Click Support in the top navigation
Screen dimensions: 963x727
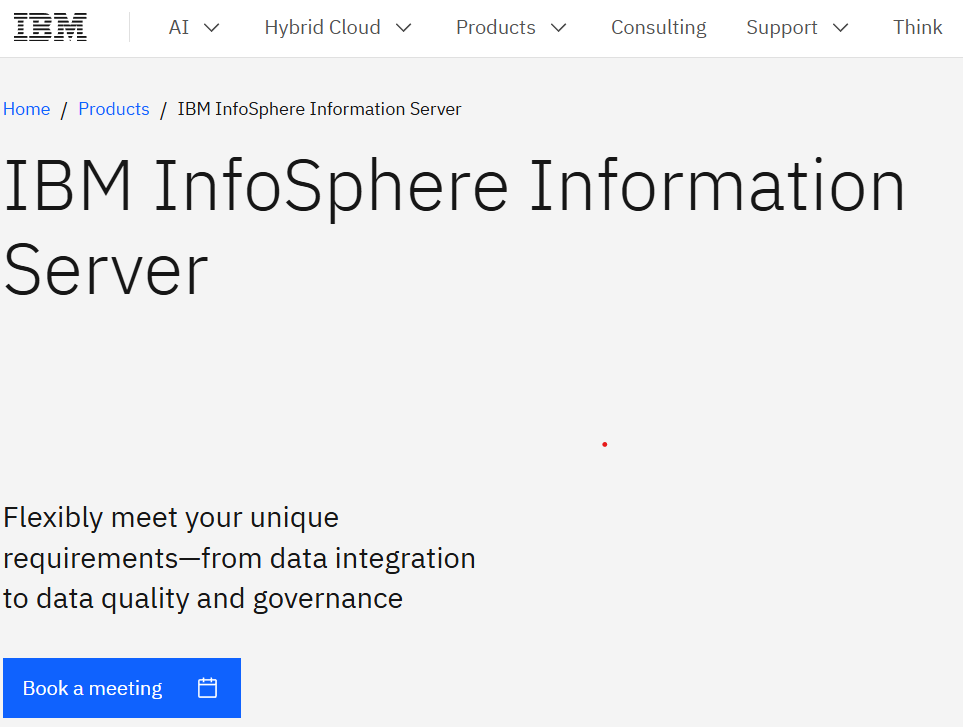tap(782, 27)
